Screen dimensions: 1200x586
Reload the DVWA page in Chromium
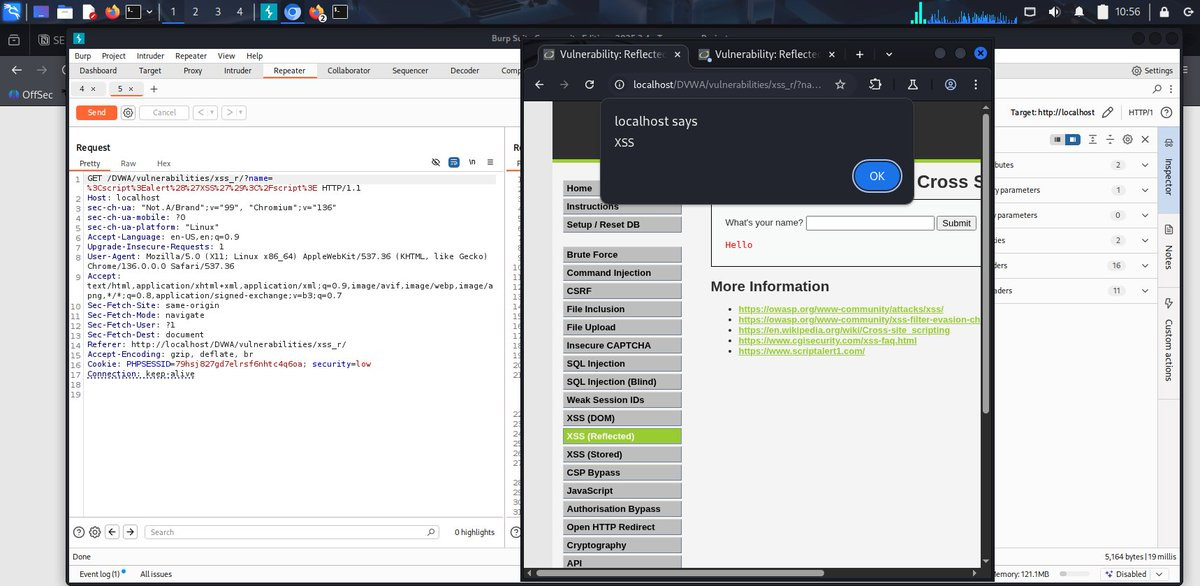590,85
